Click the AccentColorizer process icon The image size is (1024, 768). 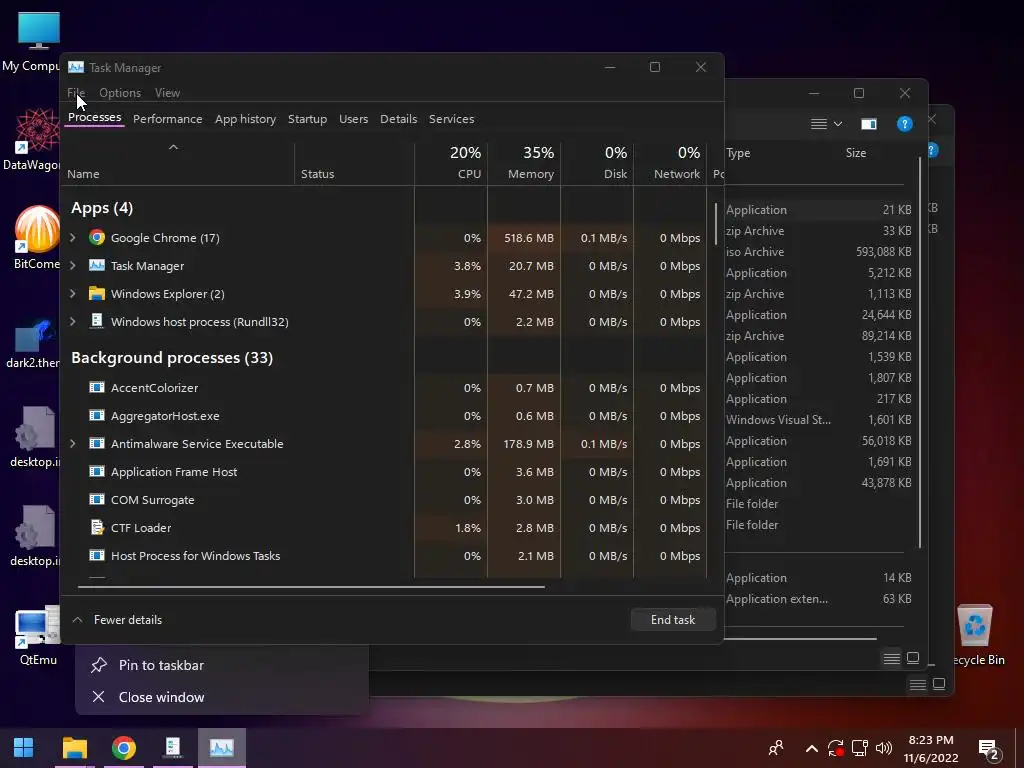click(97, 387)
